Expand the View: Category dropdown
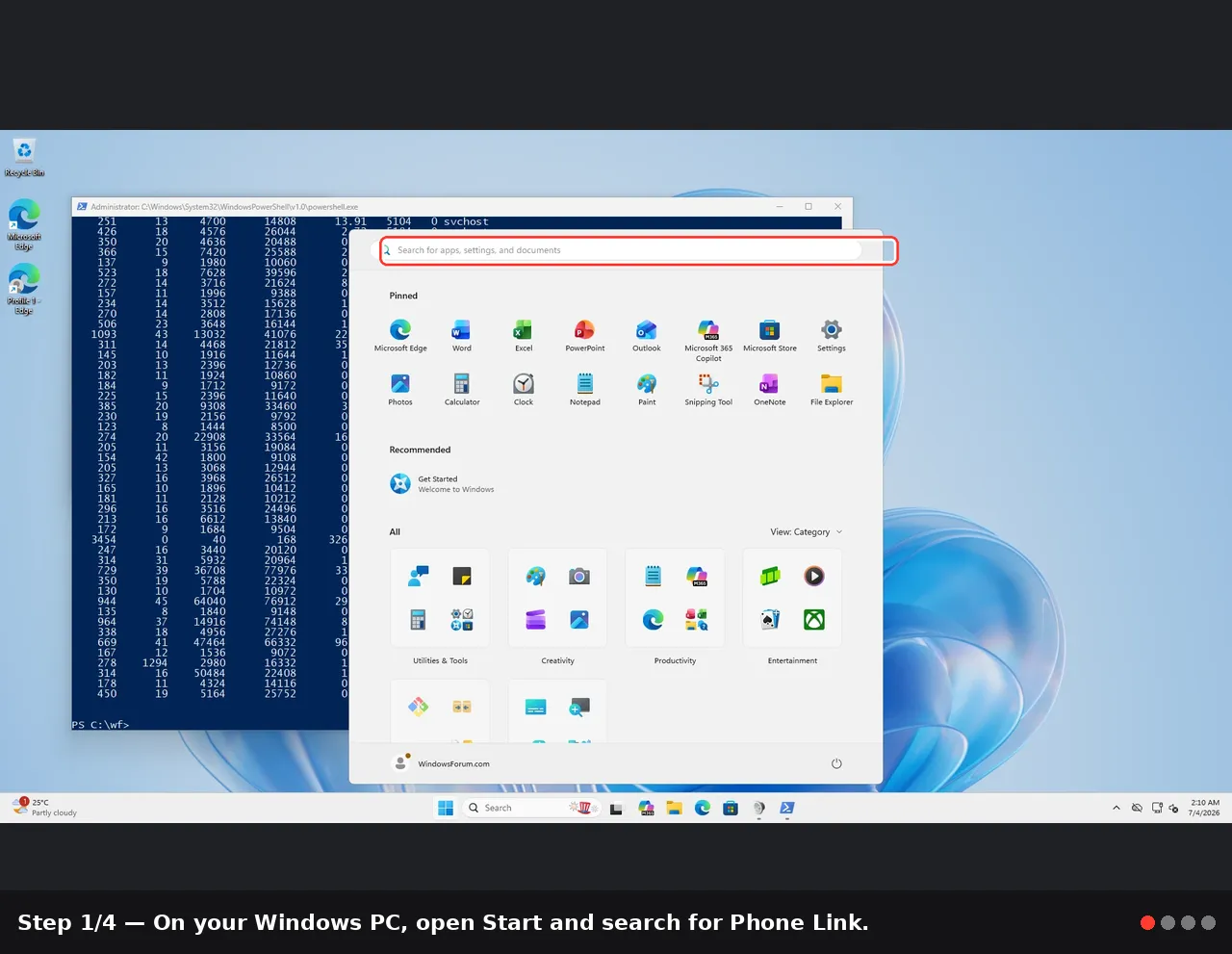 point(806,531)
